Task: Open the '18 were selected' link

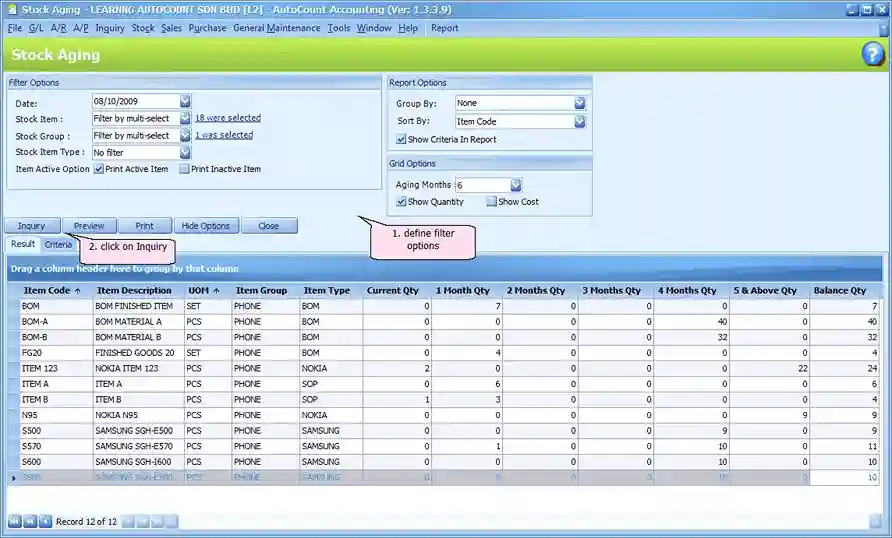Action: pyautogui.click(x=228, y=118)
